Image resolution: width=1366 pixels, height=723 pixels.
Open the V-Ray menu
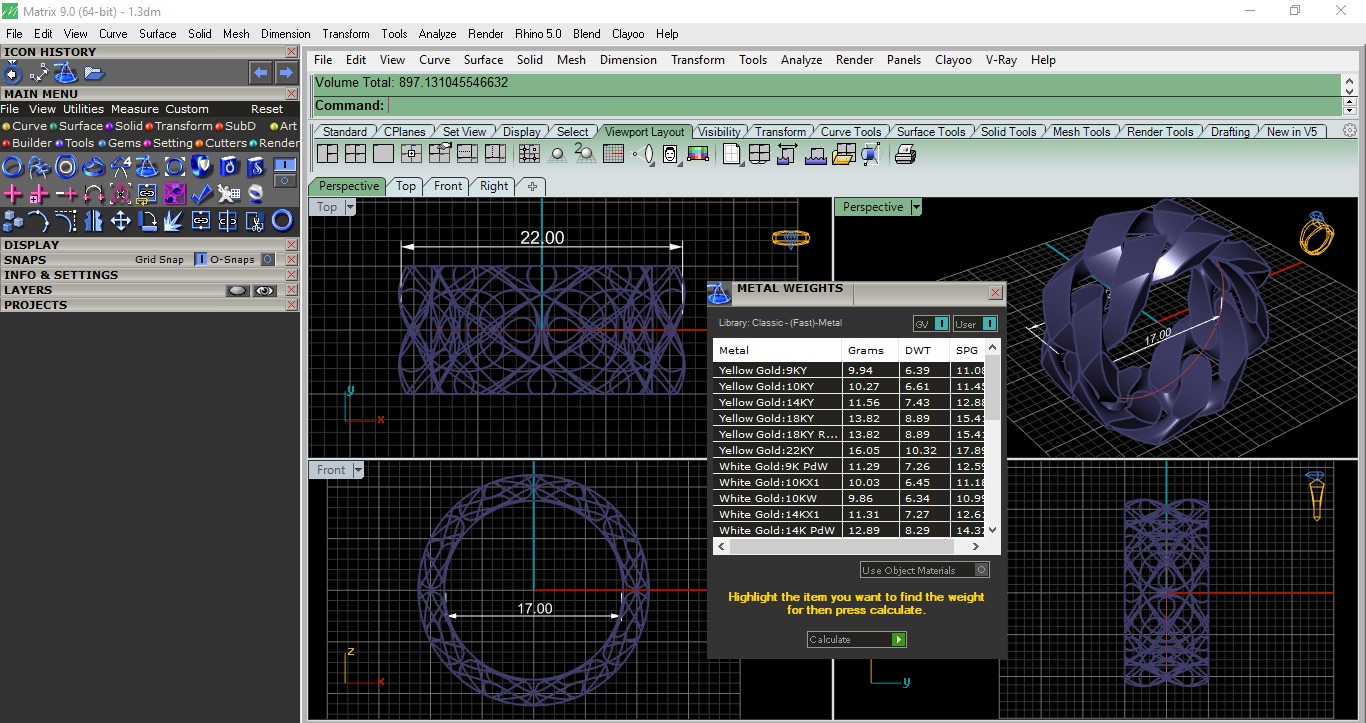1001,60
